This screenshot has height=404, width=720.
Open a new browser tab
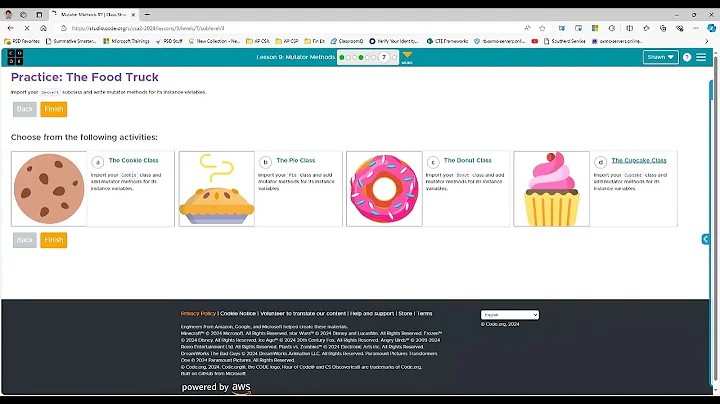coord(147,15)
